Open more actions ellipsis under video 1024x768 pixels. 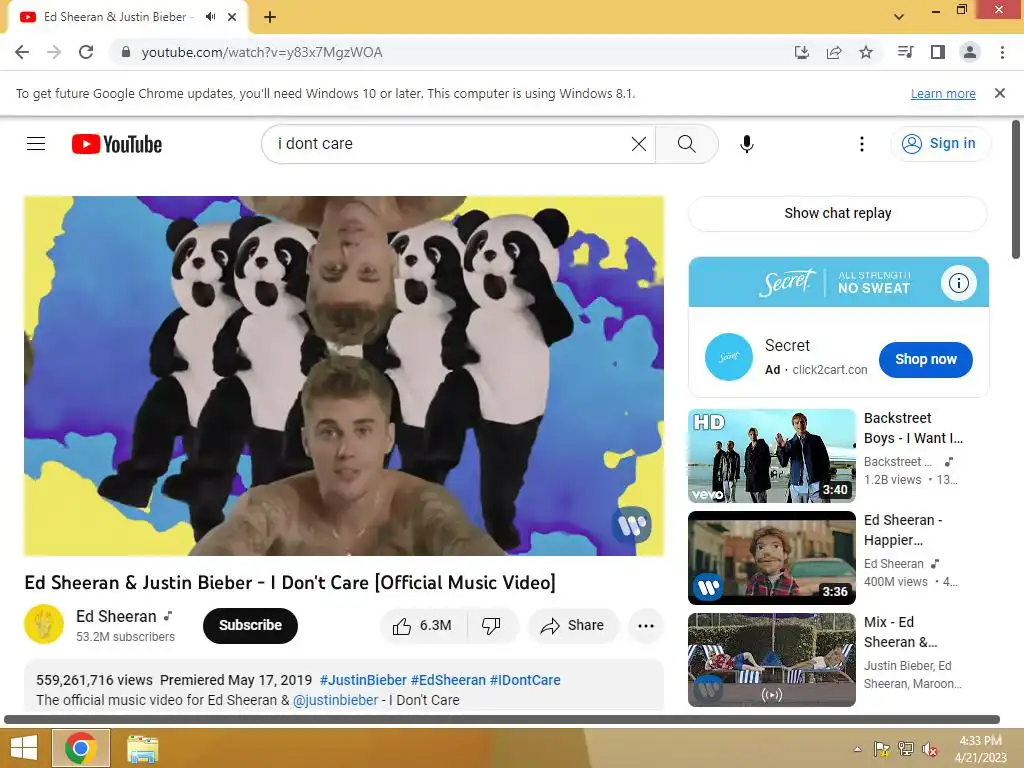tap(646, 626)
